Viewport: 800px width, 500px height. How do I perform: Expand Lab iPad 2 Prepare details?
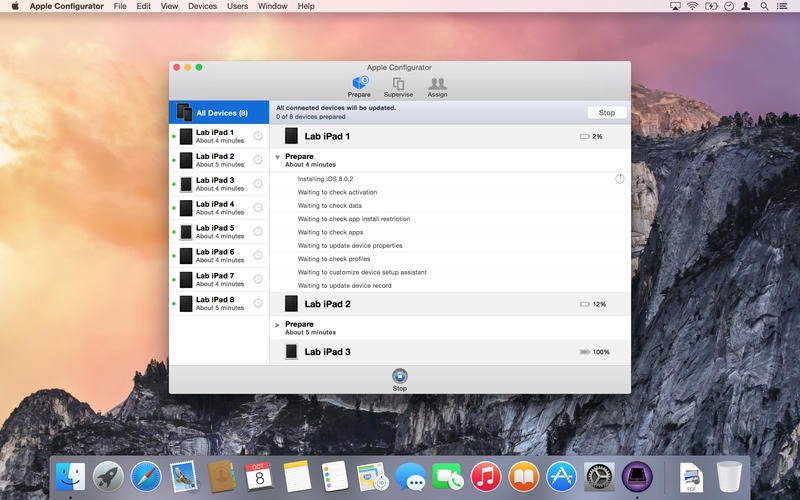pos(278,325)
